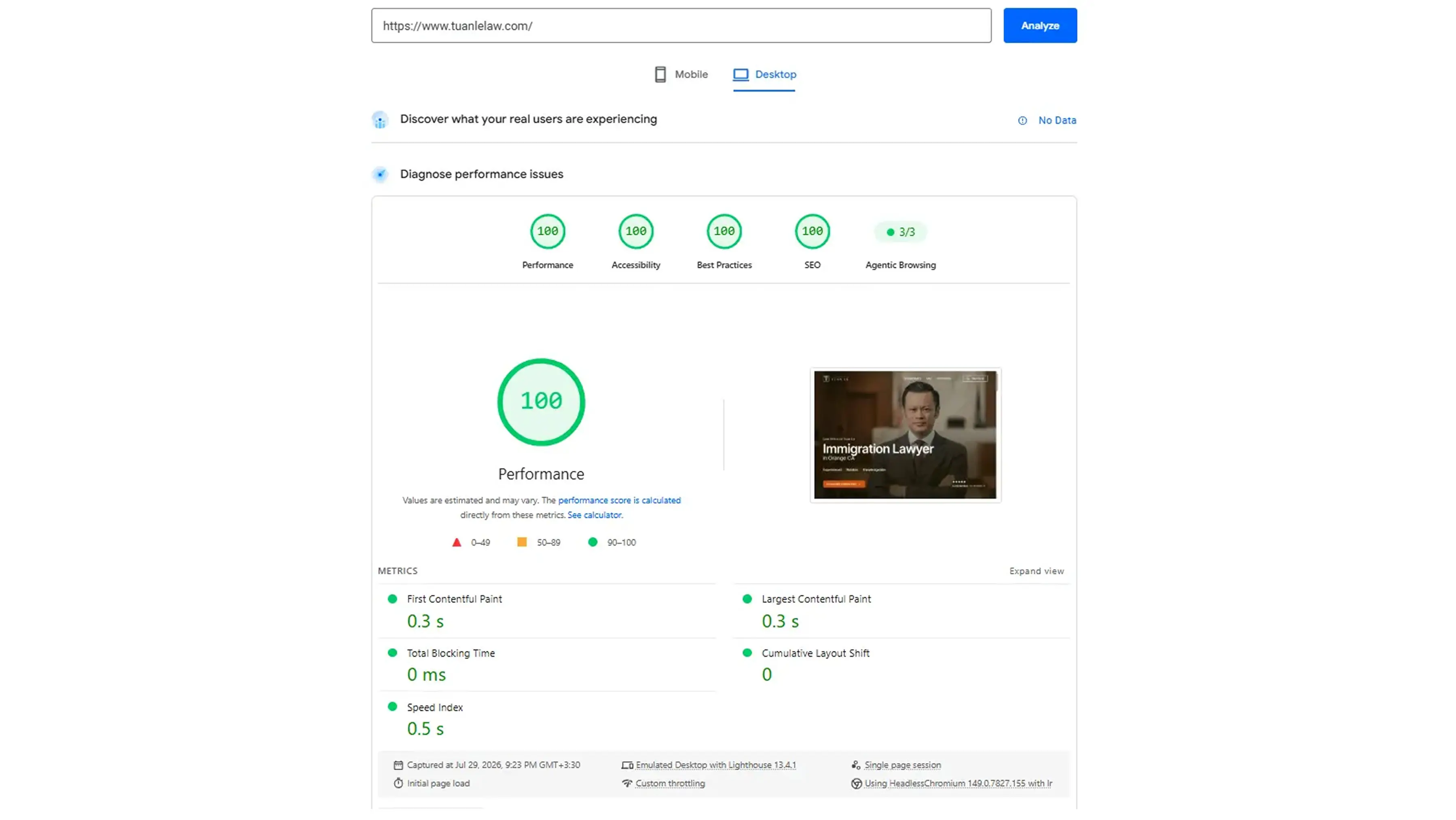
Task: Click the Diagnose performance issues heading
Action: [x=482, y=174]
